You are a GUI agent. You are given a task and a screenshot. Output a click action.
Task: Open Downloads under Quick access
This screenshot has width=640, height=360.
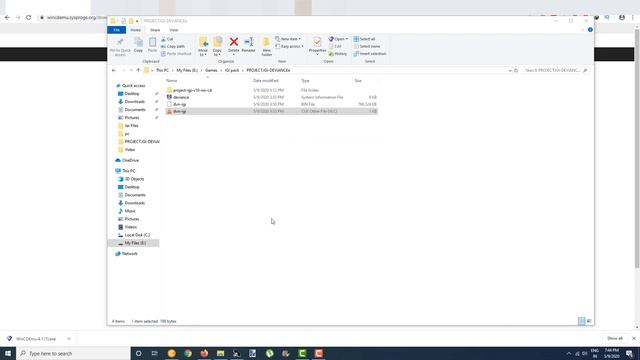134,102
